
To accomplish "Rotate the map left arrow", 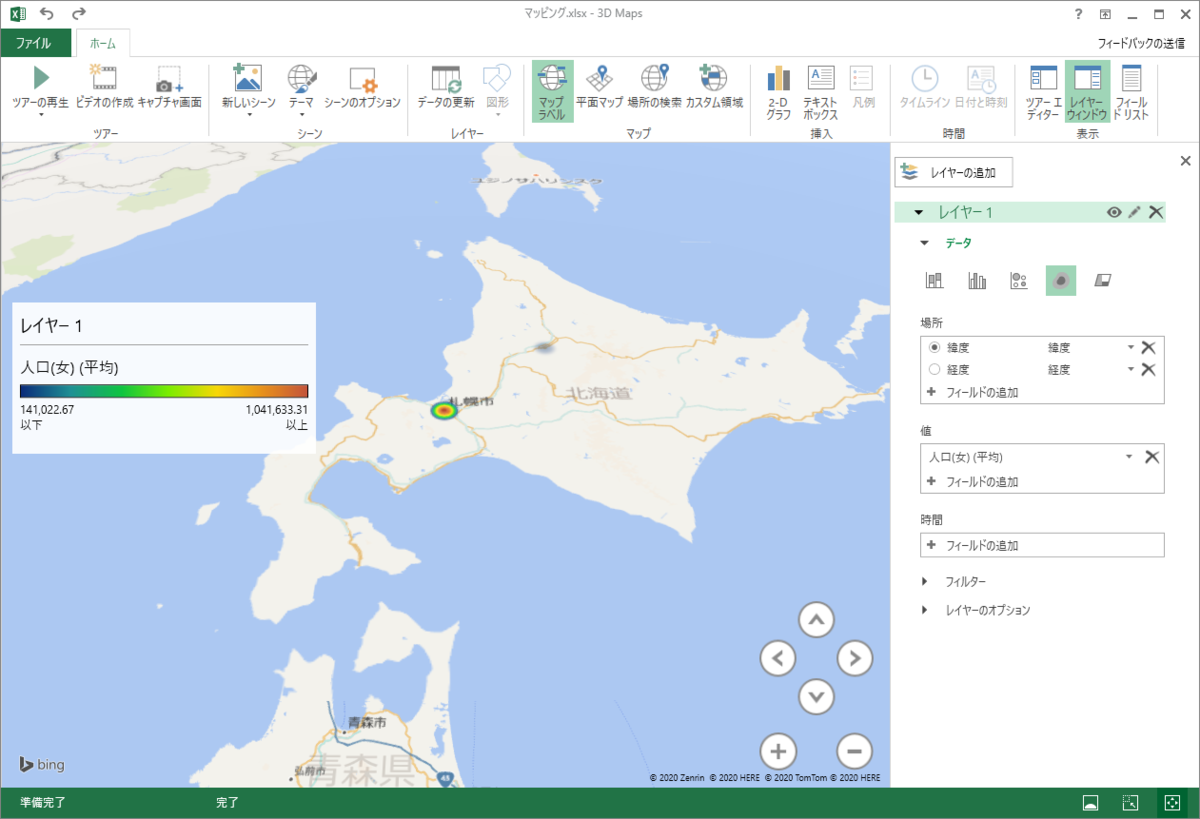I will (x=778, y=658).
